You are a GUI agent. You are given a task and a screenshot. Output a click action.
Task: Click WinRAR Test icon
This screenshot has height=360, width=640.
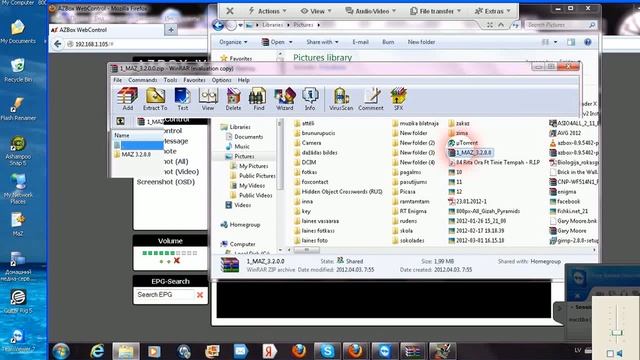(182, 98)
